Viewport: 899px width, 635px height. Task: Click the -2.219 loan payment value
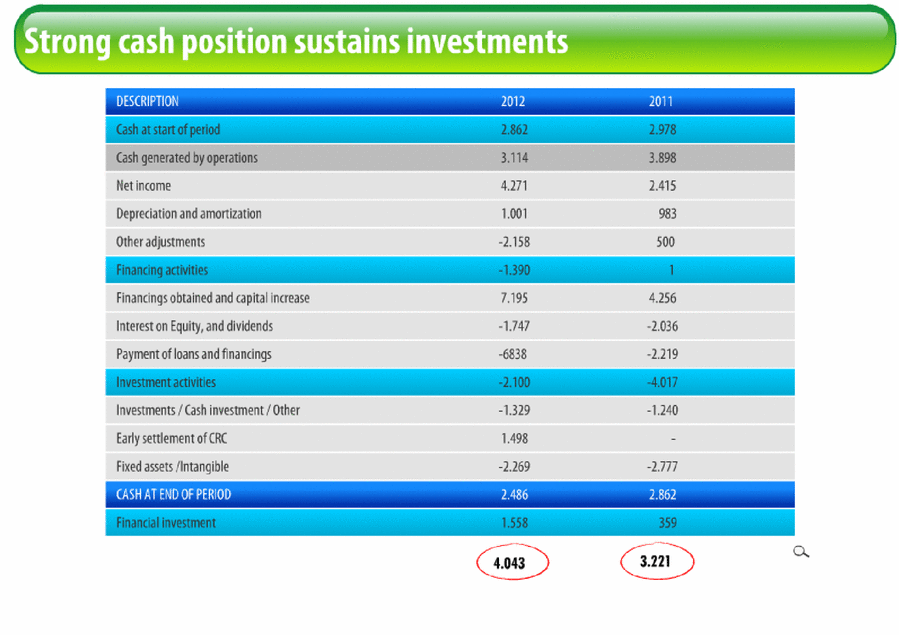(x=662, y=354)
